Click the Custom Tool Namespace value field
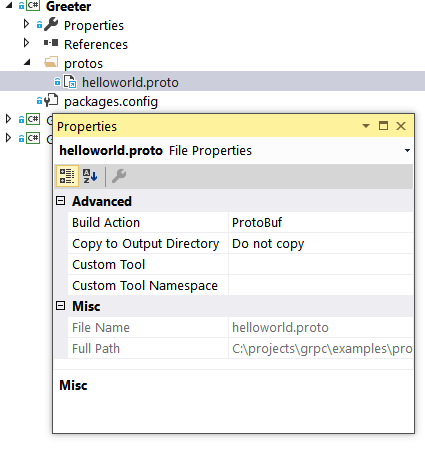Screen dimensions: 425x449 coord(320,285)
